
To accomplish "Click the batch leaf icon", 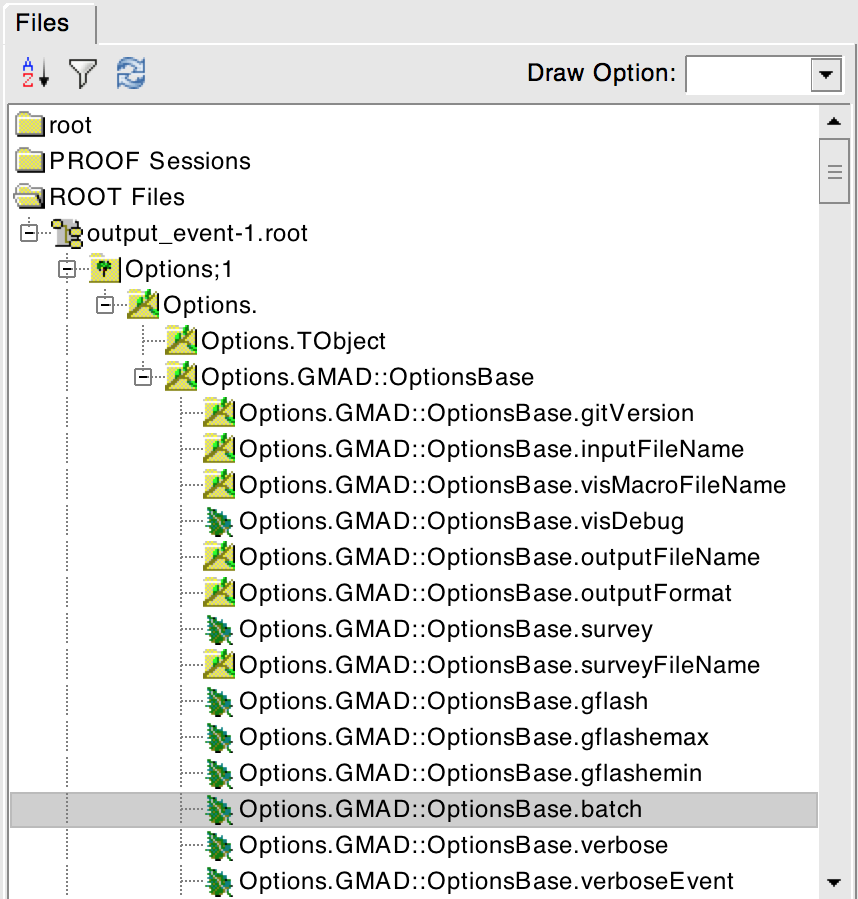I will click(219, 810).
